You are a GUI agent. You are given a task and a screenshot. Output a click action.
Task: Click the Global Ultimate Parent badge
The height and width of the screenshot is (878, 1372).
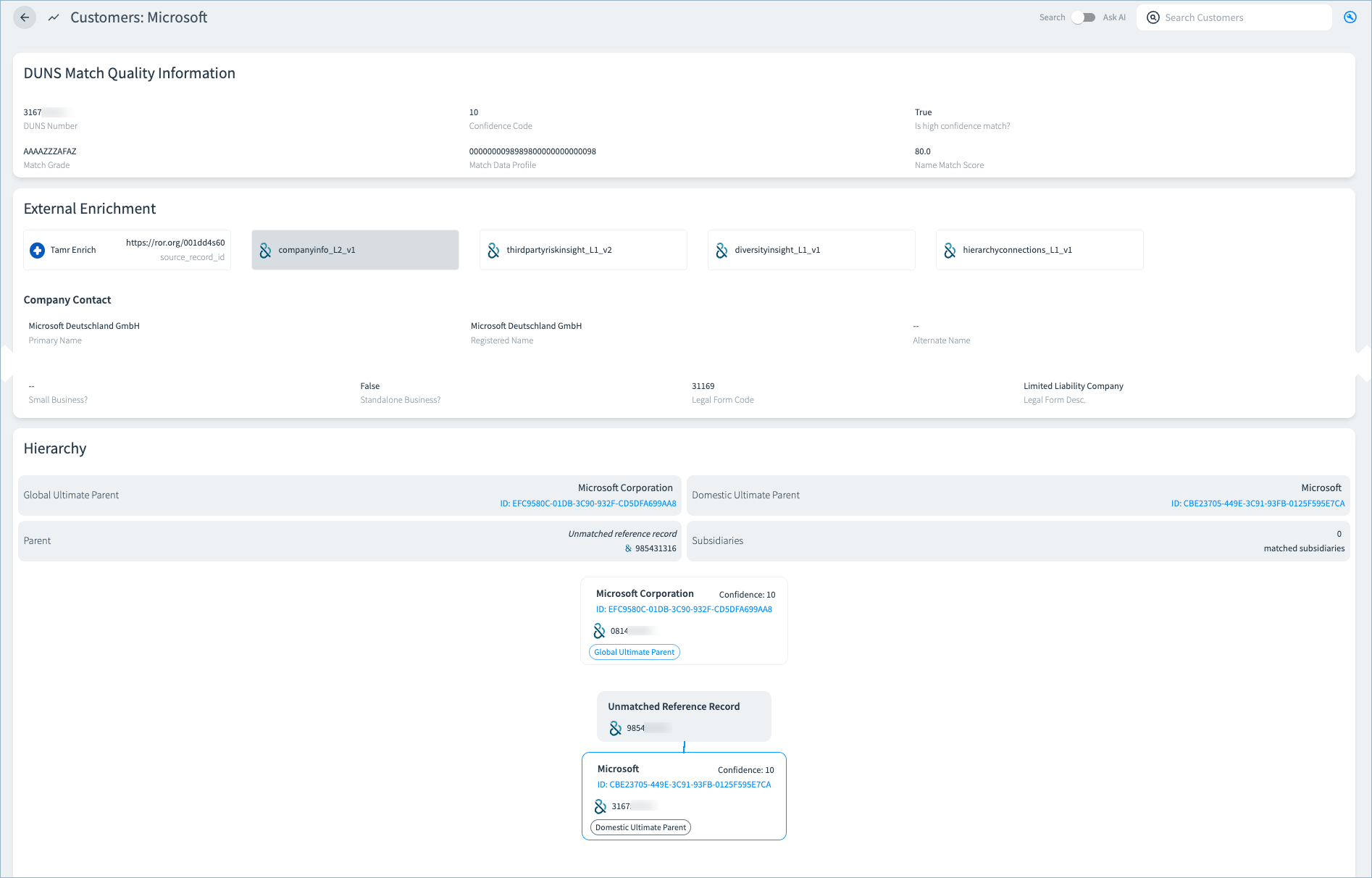pyautogui.click(x=635, y=652)
